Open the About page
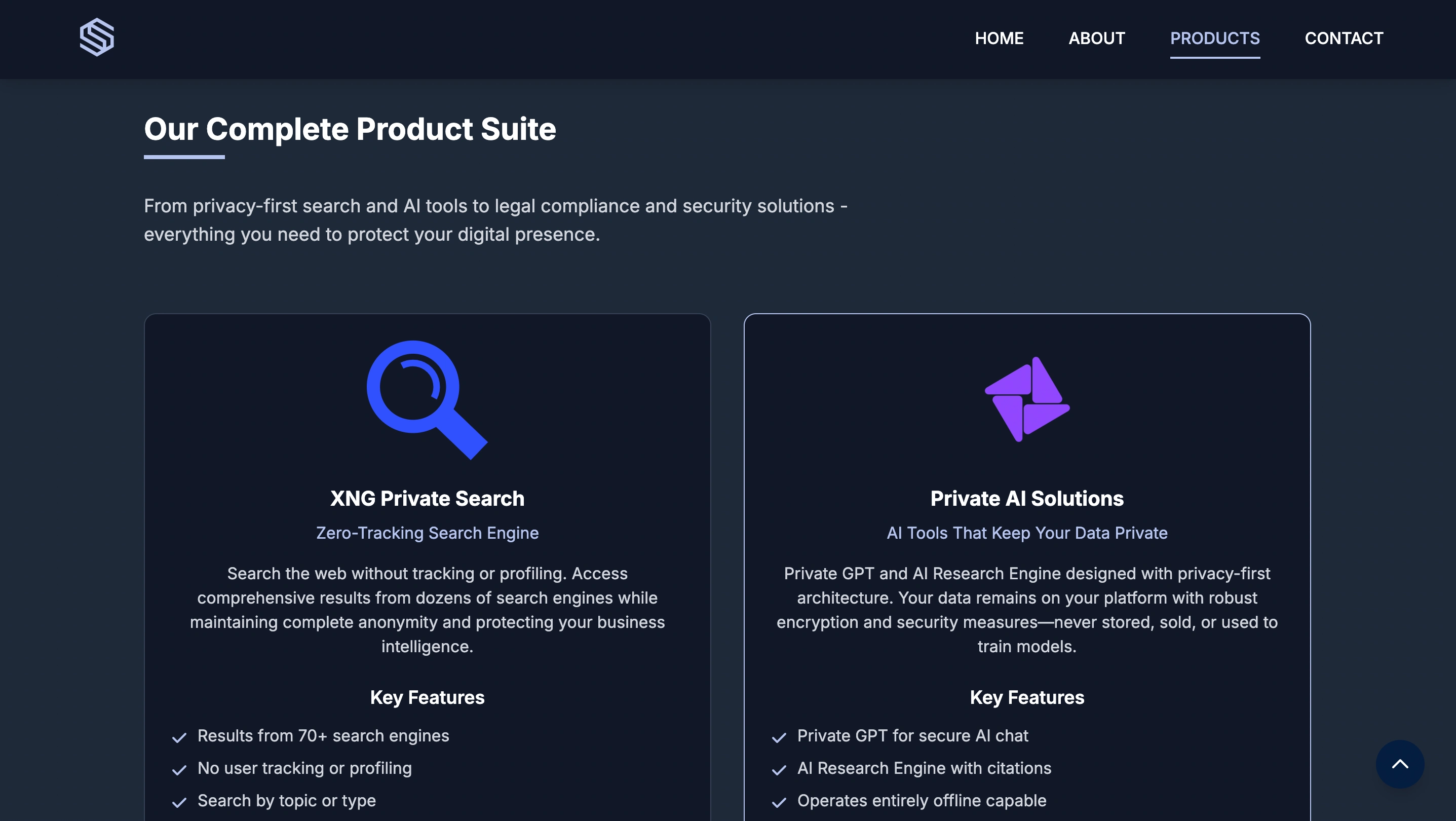The image size is (1456, 821). [x=1096, y=39]
